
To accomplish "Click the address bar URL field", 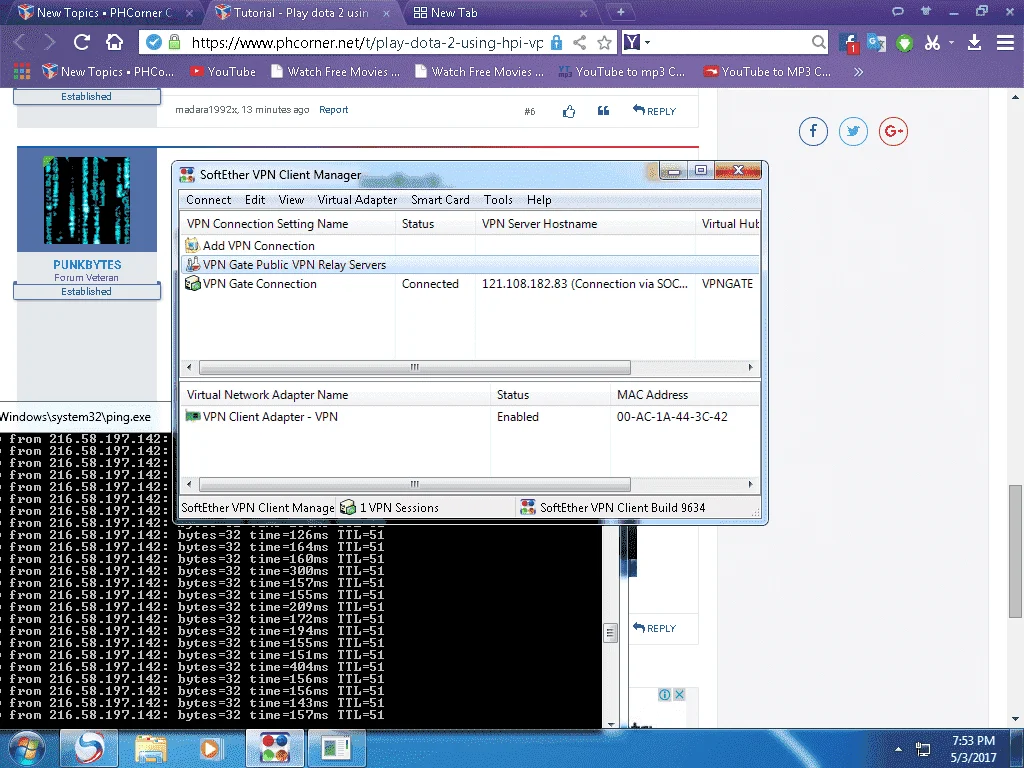I will 367,42.
